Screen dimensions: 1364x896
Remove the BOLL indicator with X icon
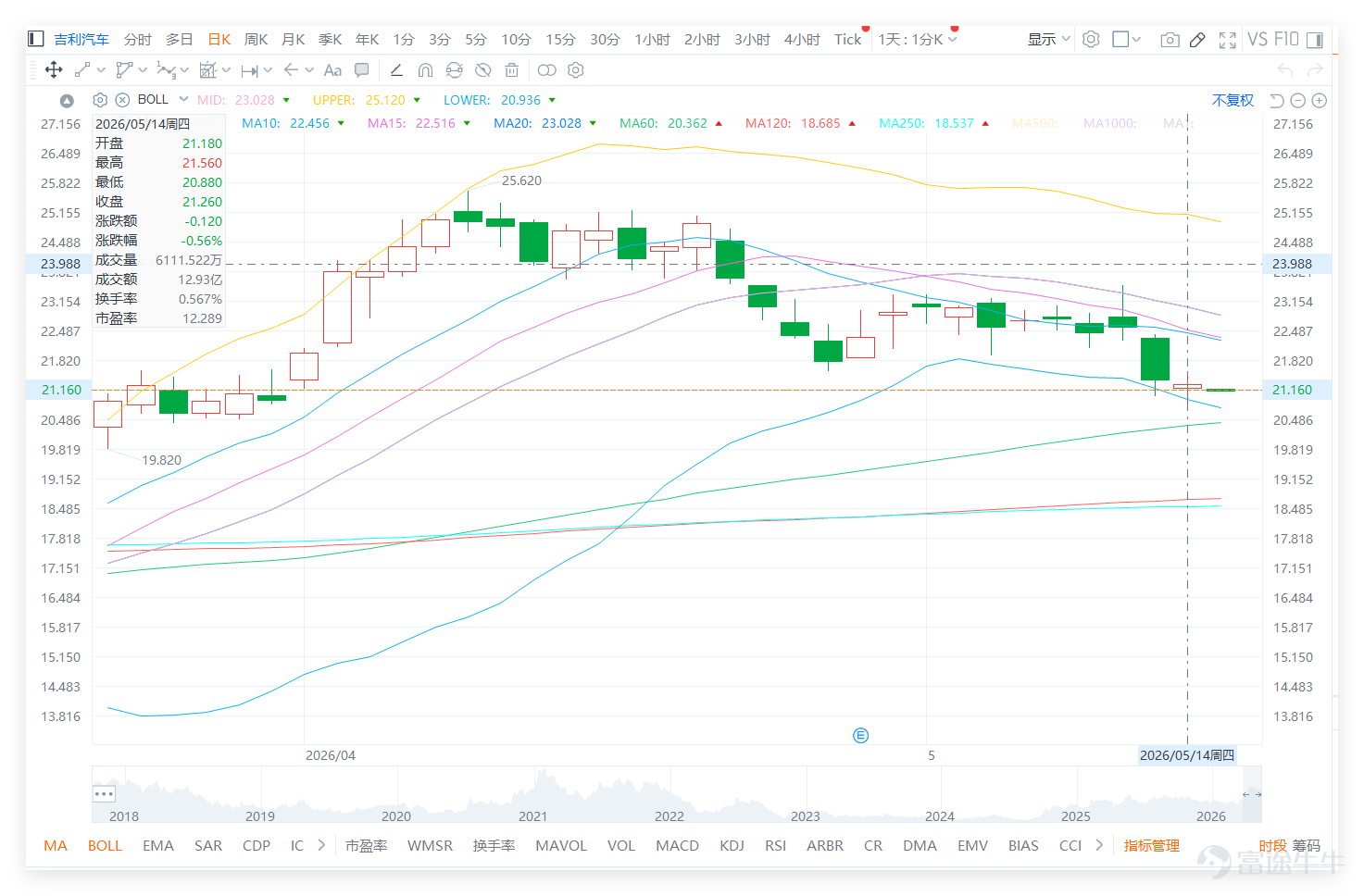[122, 100]
